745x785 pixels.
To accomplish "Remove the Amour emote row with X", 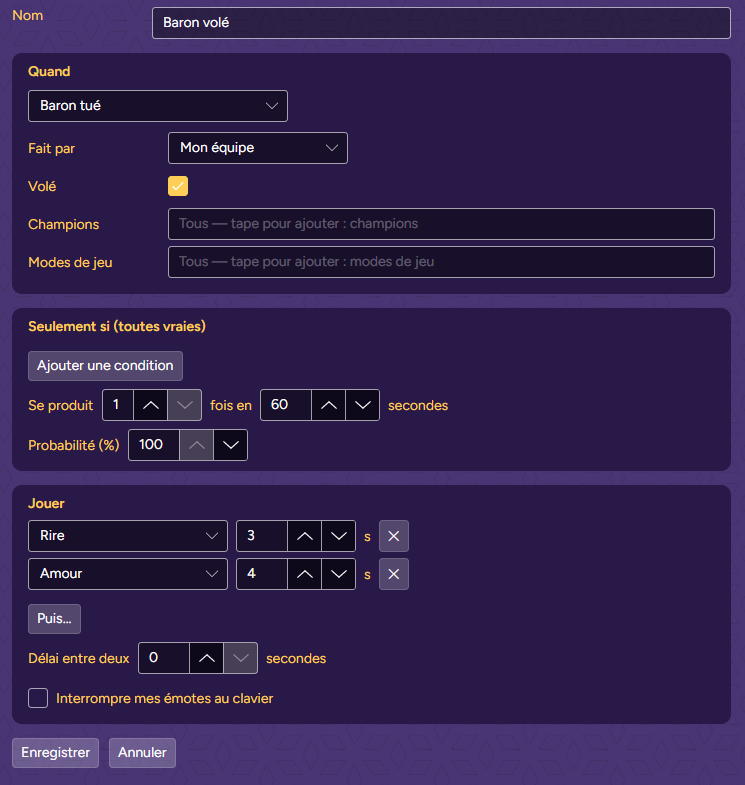I will click(394, 574).
